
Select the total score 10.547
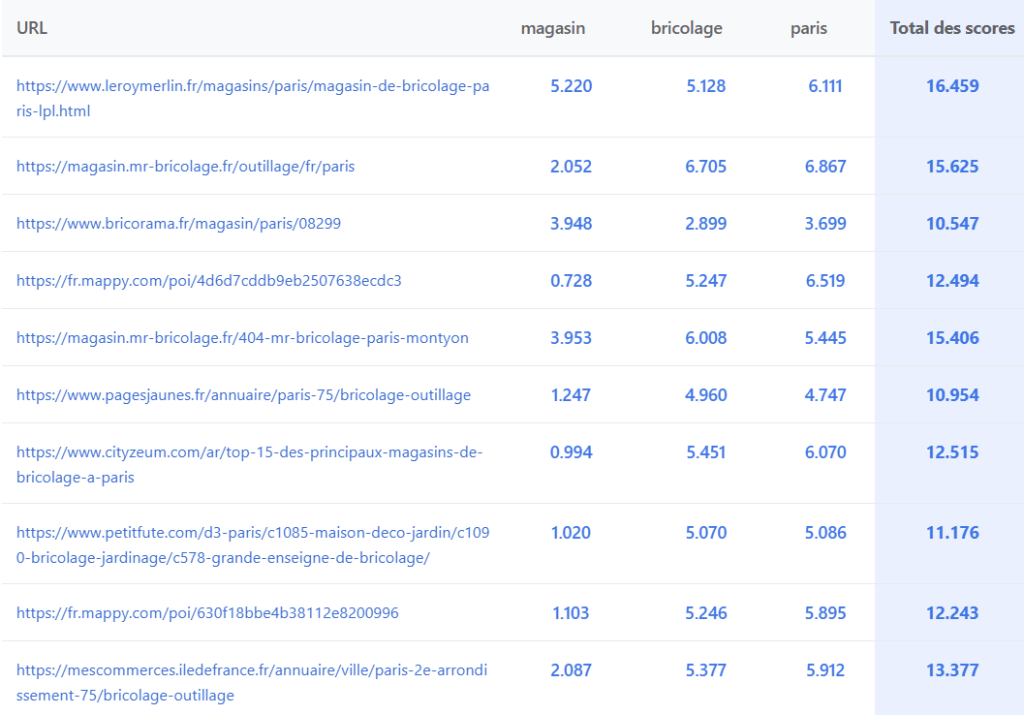[952, 223]
